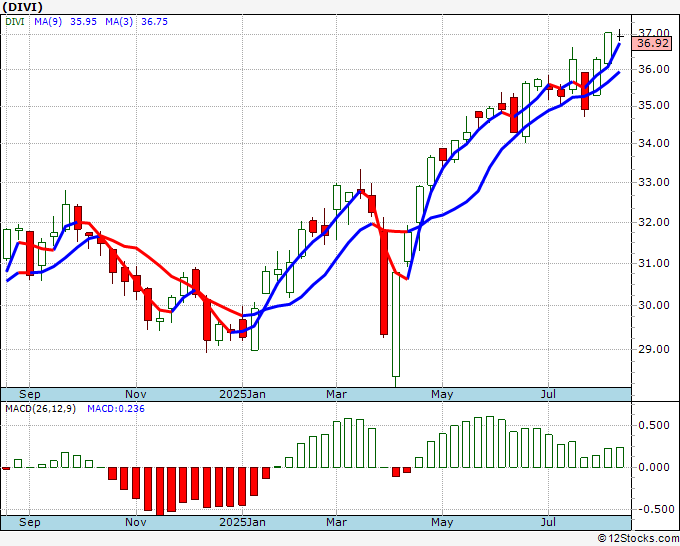Screen dimensions: 680x546
Task: Click May on the price chart time axis
Action: tap(442, 394)
